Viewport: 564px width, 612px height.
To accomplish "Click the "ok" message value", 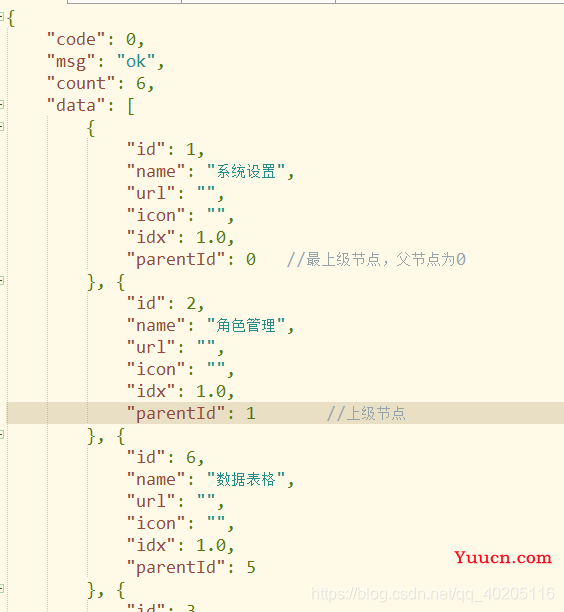I will click(x=135, y=62).
